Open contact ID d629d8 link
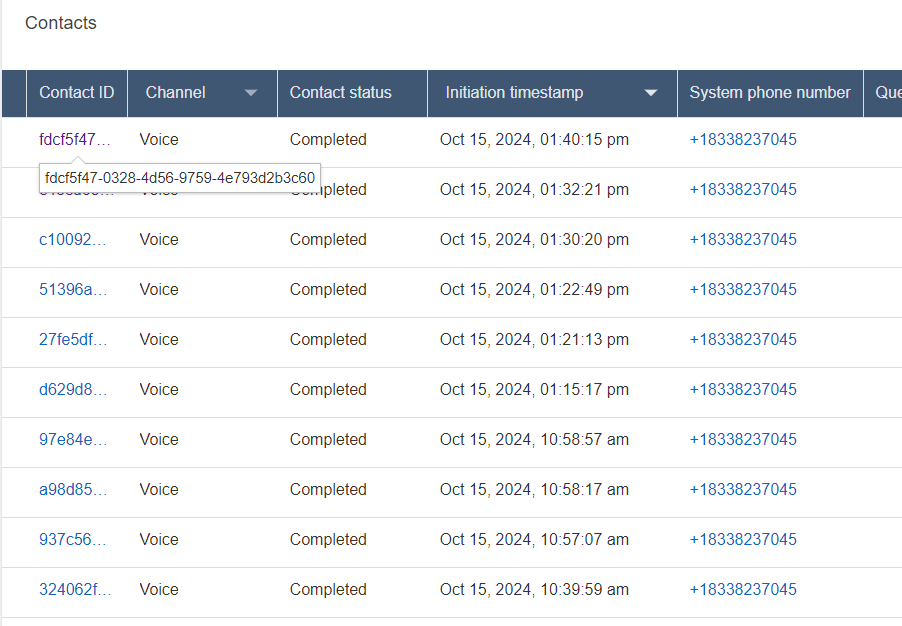The width and height of the screenshot is (902, 626). (75, 390)
